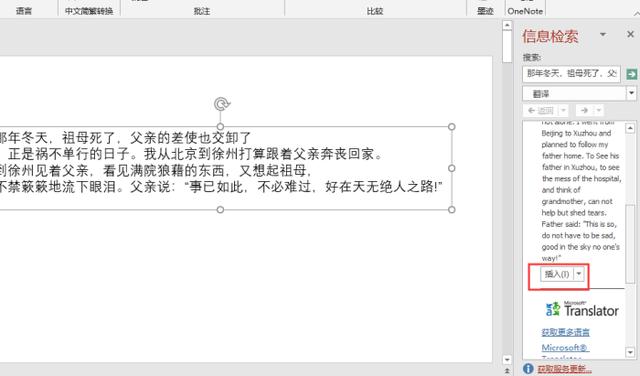Click the search box containing 那年冬天

(x=571, y=74)
